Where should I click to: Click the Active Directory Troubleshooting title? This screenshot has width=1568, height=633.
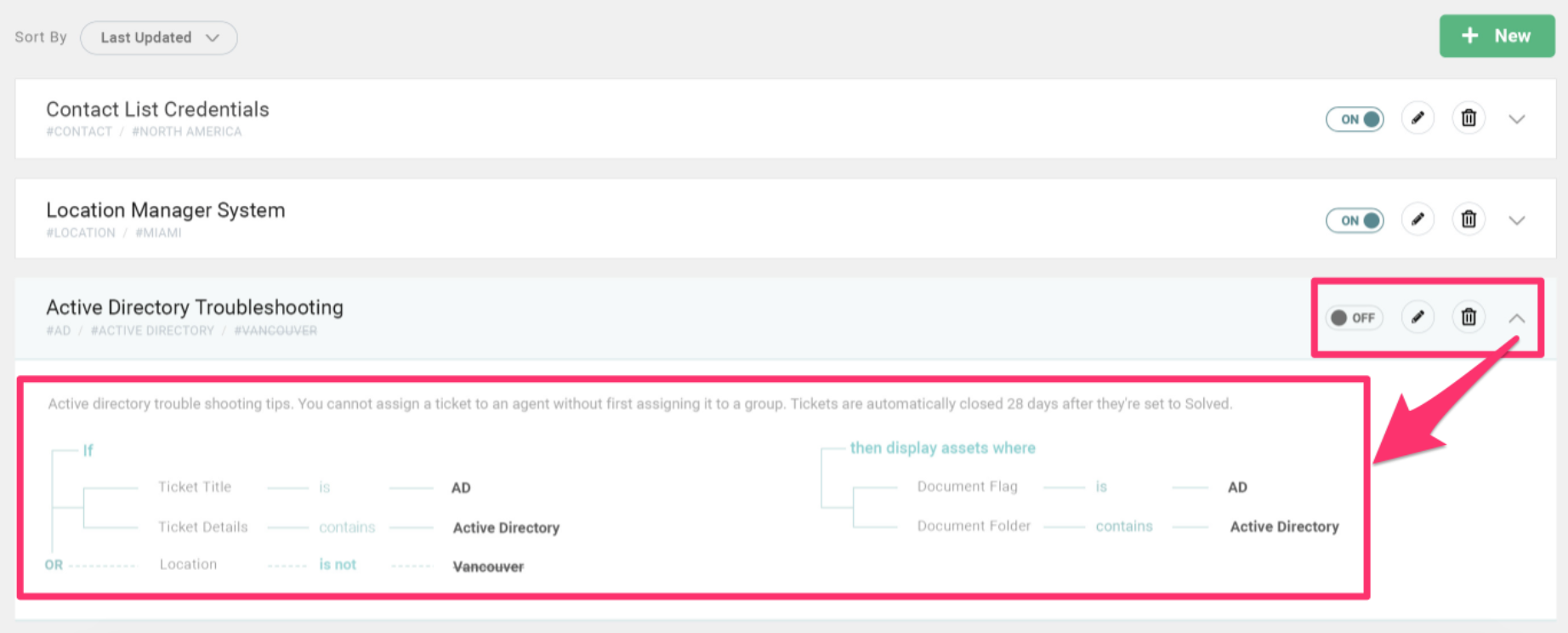click(195, 307)
